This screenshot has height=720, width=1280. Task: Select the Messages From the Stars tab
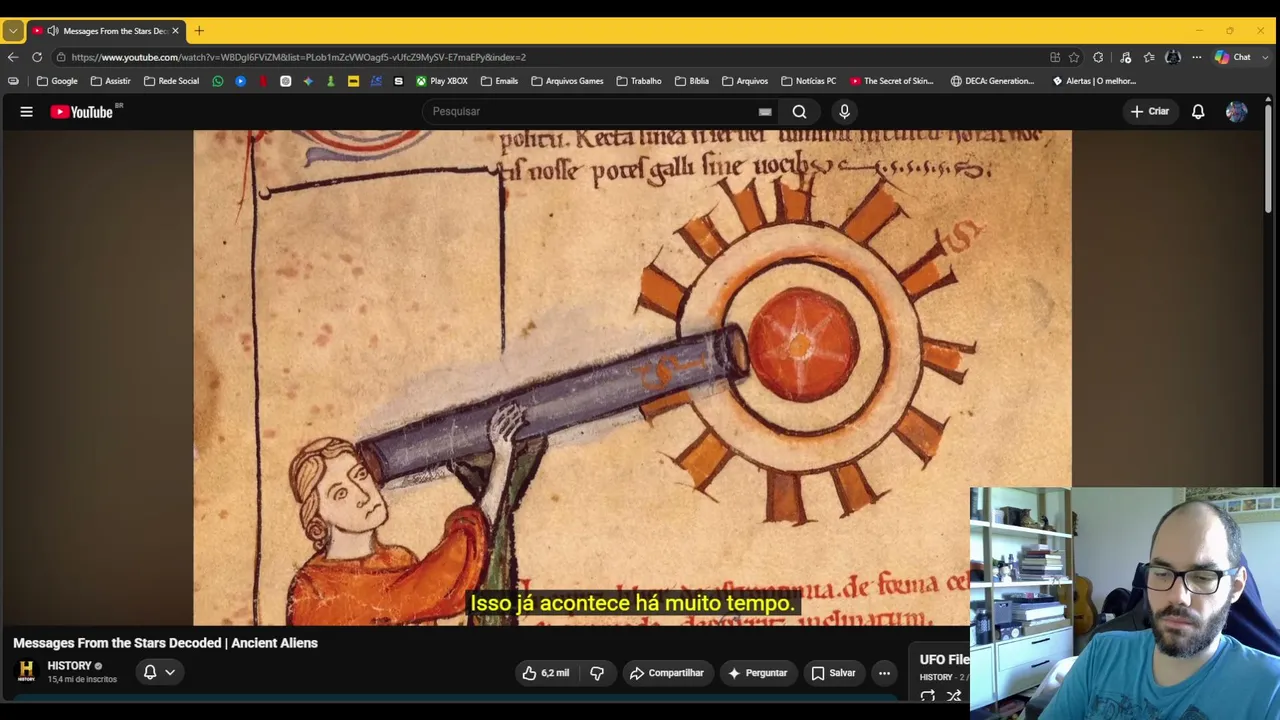tap(106, 31)
